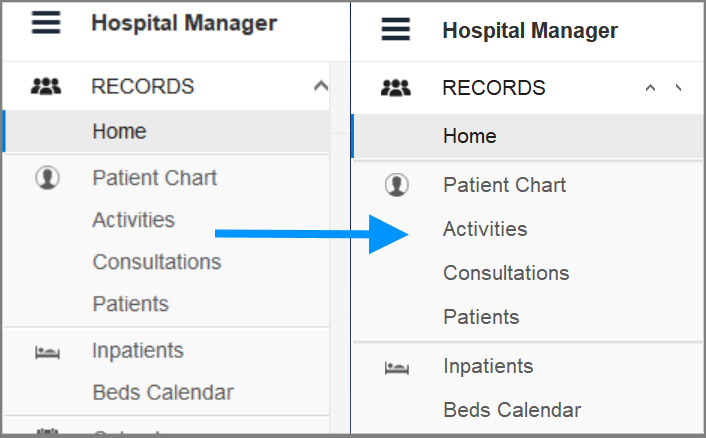
Task: Collapse the RECORDS section chevron in the right panel
Action: [651, 88]
